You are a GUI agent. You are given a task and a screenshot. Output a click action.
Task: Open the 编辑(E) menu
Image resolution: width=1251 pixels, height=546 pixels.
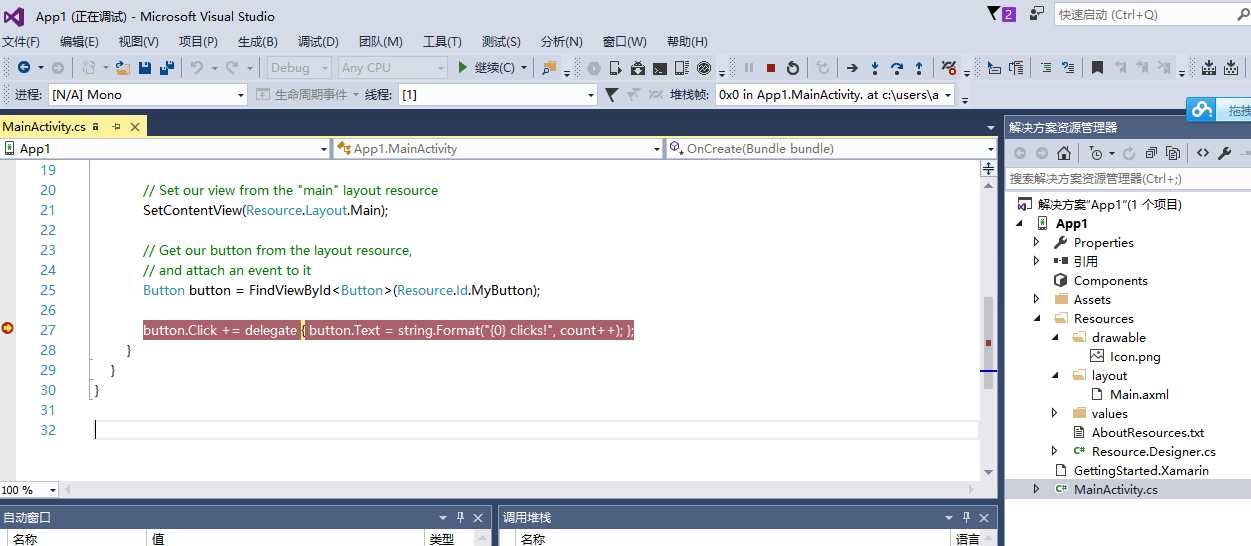(79, 41)
